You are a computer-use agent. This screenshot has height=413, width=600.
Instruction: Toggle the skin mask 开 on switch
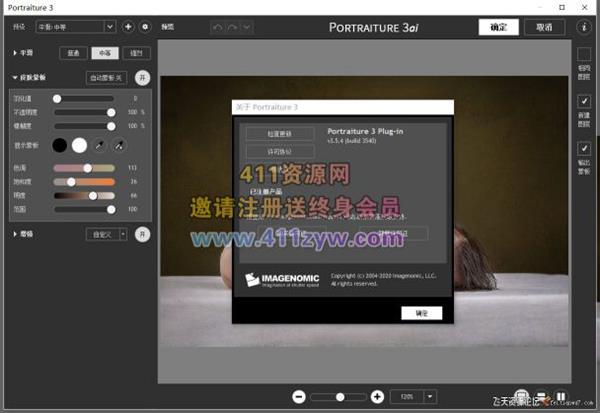[x=142, y=78]
